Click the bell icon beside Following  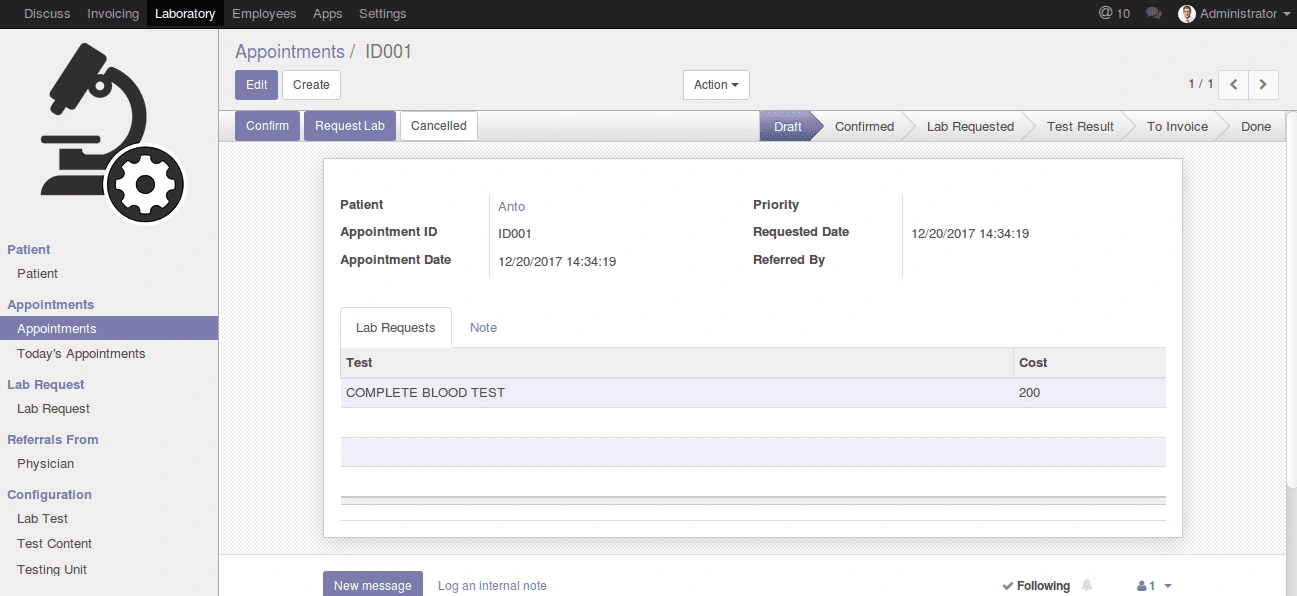pos(1086,585)
